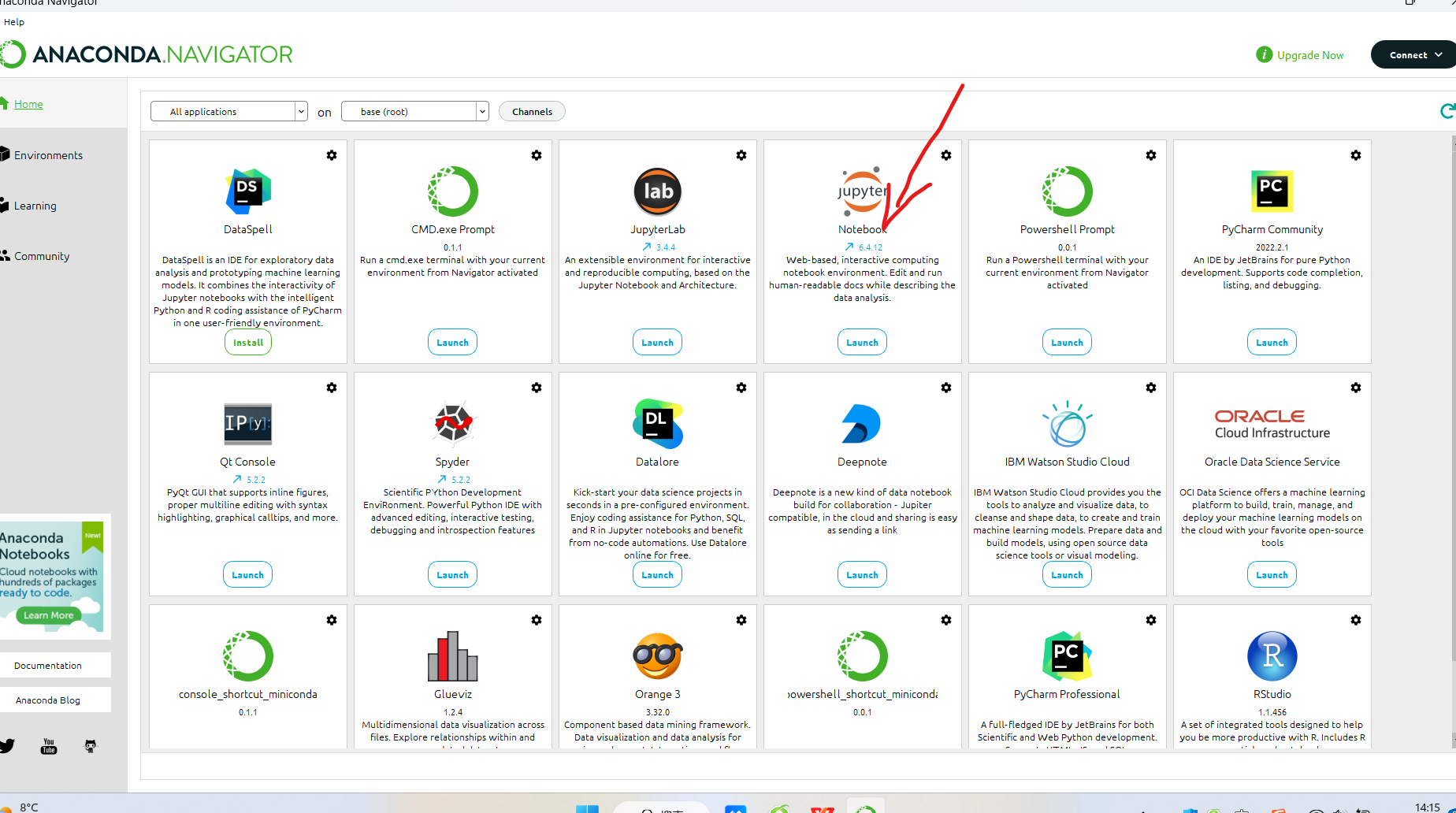Click Learn More on Anaconda Notebooks
The image size is (1456, 813).
(x=49, y=615)
